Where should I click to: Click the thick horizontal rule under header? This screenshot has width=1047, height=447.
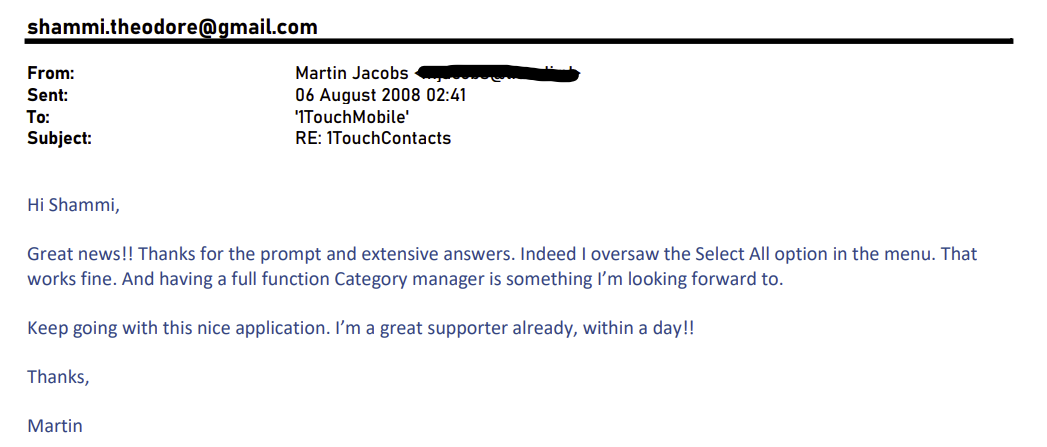point(520,42)
